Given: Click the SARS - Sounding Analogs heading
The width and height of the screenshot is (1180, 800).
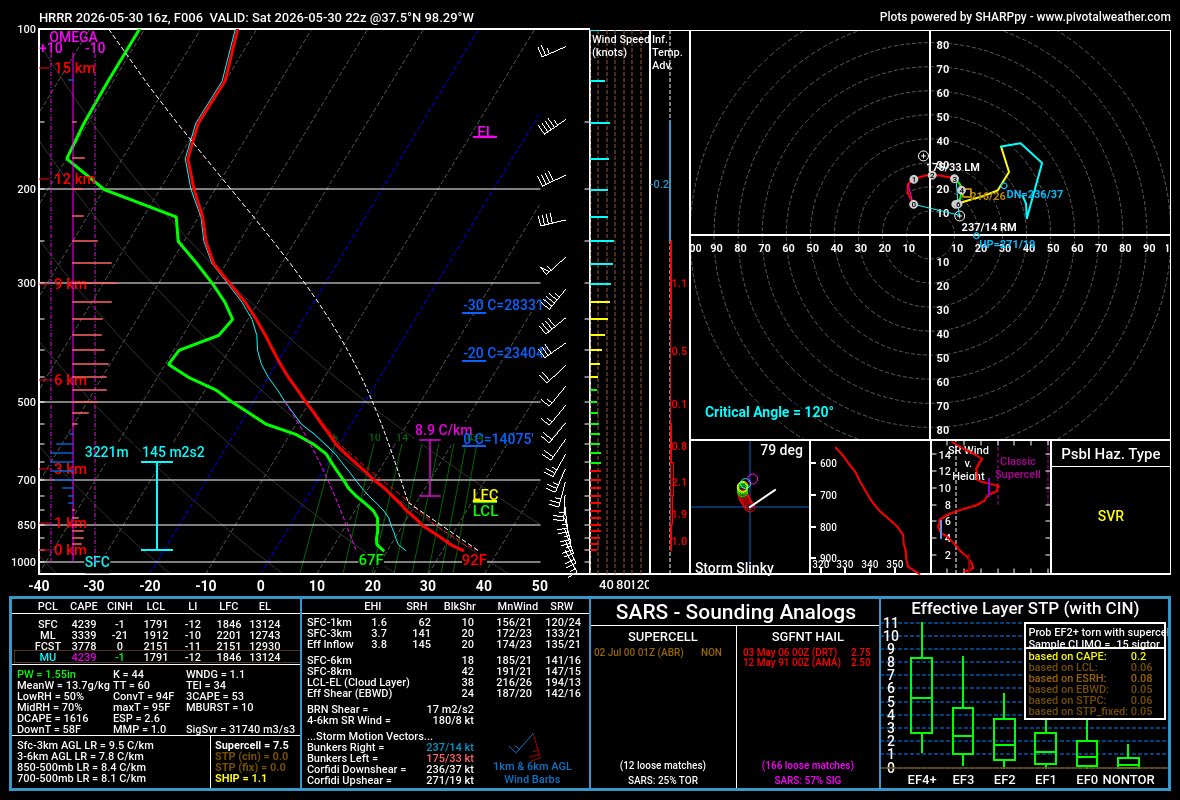Looking at the screenshot, I should (735, 612).
